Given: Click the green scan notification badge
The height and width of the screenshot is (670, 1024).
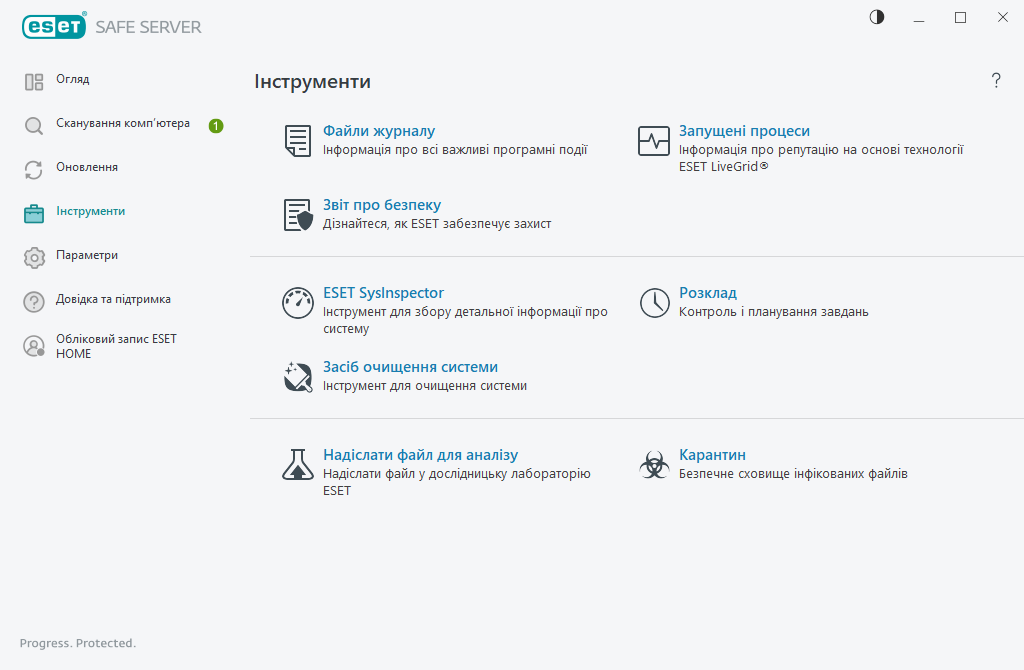Looking at the screenshot, I should click(x=216, y=126).
